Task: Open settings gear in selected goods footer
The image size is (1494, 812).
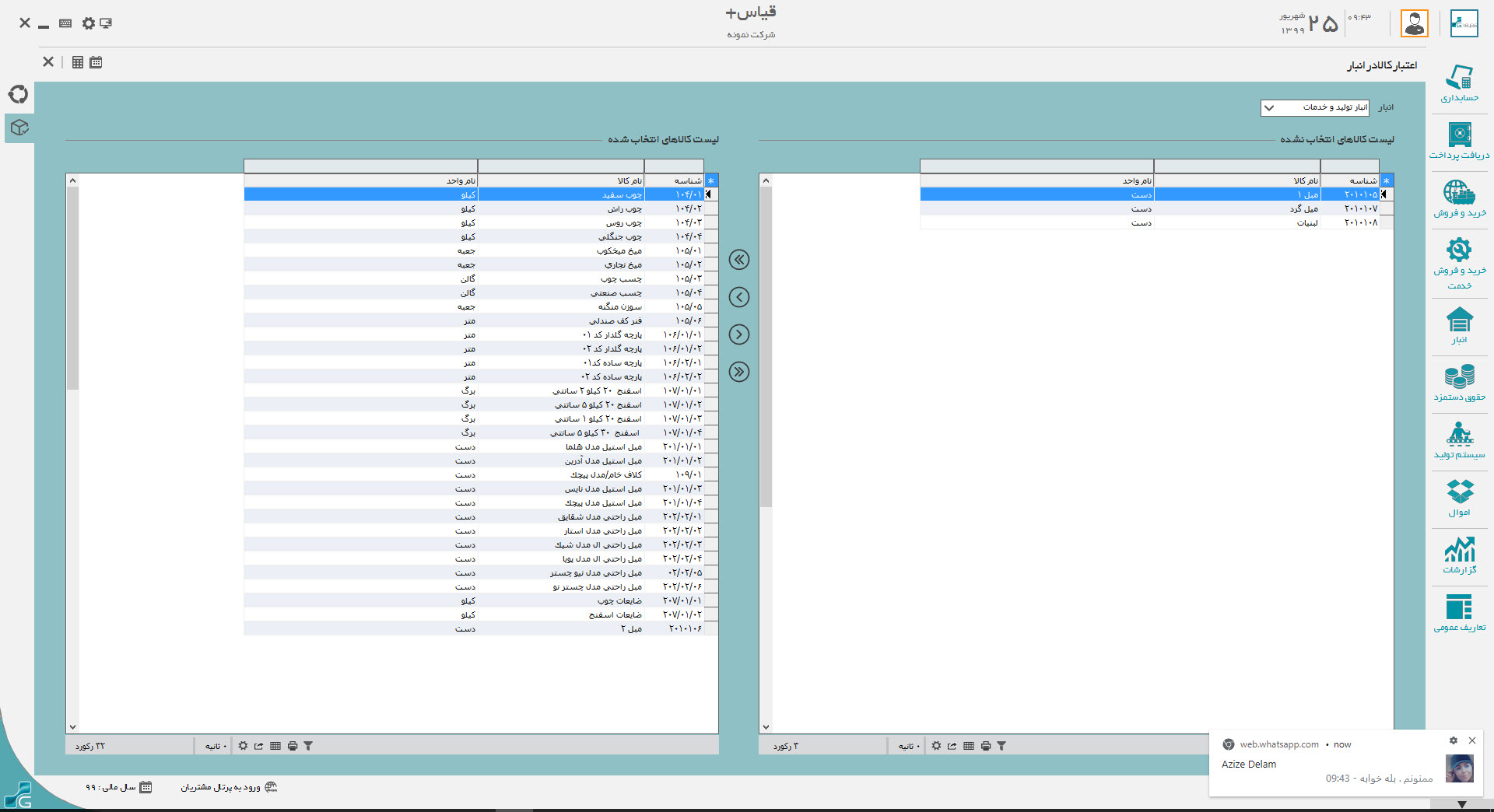Action: tap(243, 746)
